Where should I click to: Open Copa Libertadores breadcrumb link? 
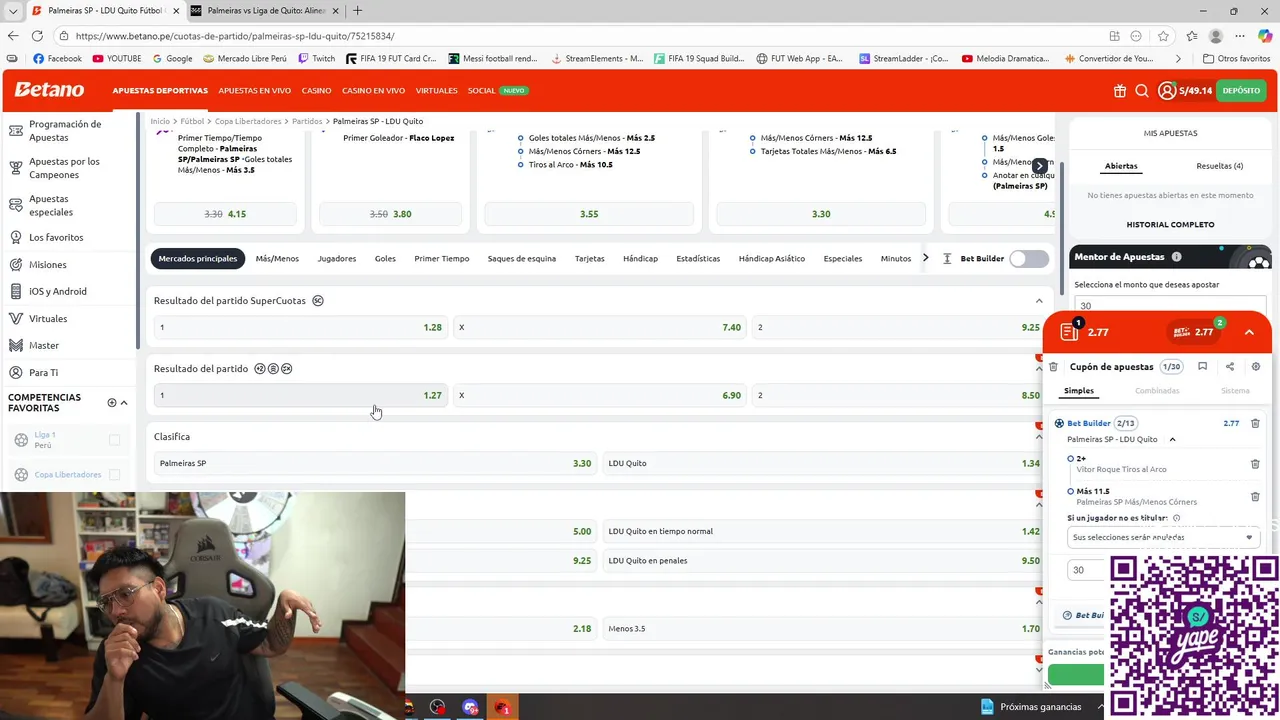pos(248,121)
